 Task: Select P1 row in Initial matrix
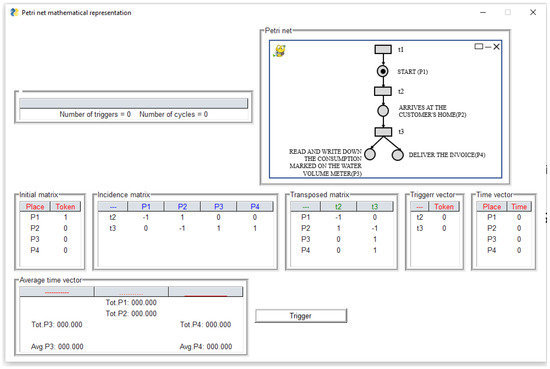click(x=50, y=217)
